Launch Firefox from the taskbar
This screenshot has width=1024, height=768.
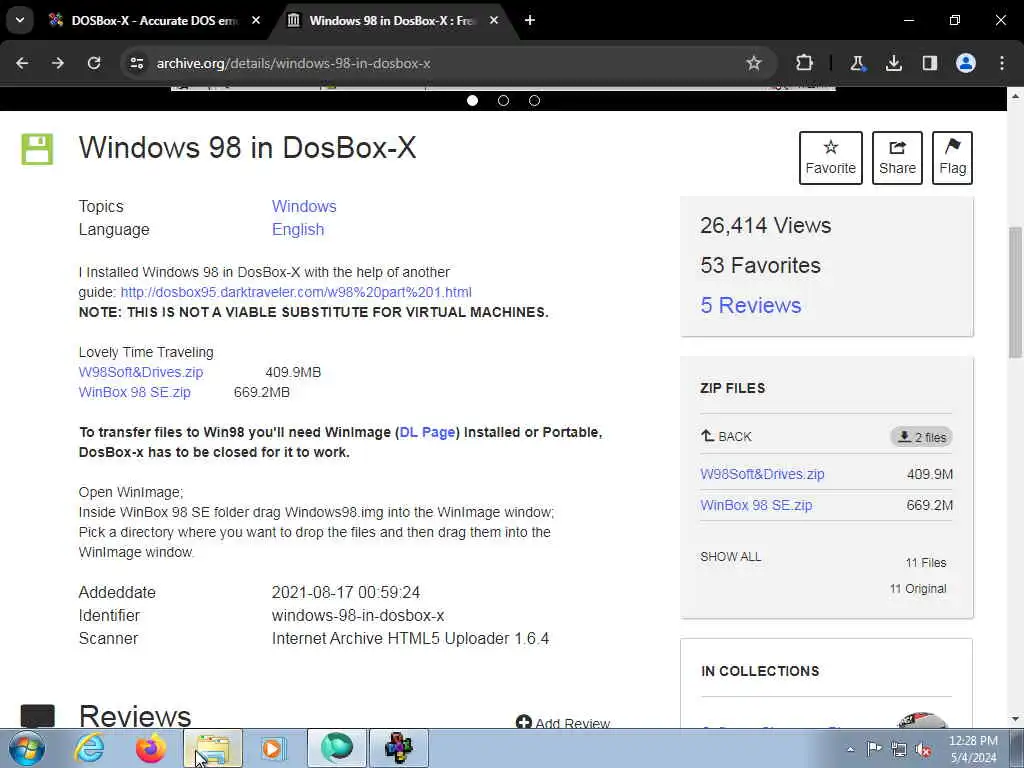point(150,748)
